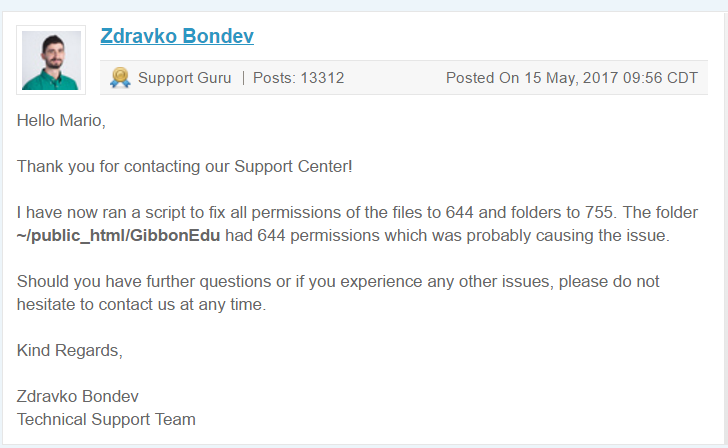
Task: Click the text probably causing the issue
Action: tap(568, 235)
